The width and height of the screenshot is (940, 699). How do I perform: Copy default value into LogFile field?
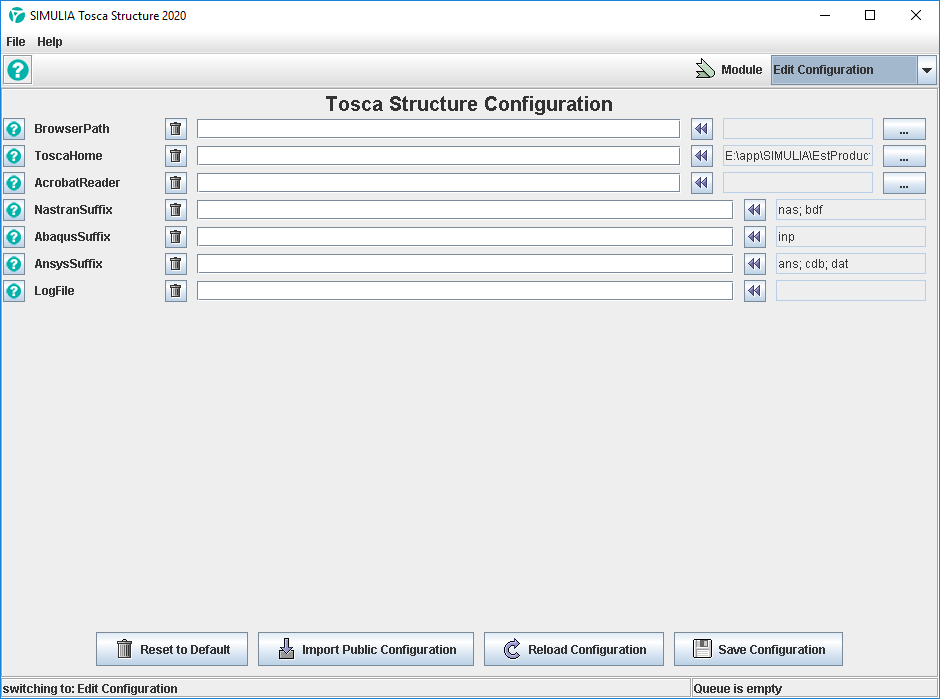(x=755, y=291)
